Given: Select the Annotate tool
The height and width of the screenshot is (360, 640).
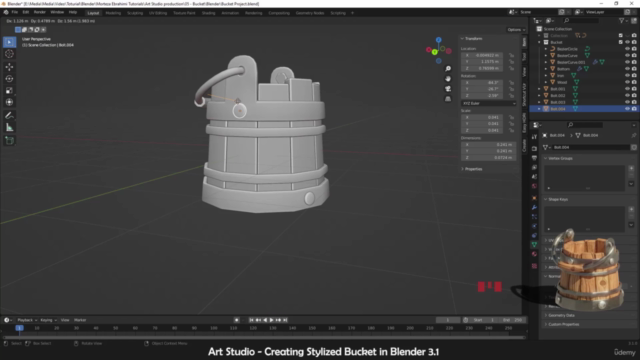Looking at the screenshot, I should pyautogui.click(x=9, y=116).
